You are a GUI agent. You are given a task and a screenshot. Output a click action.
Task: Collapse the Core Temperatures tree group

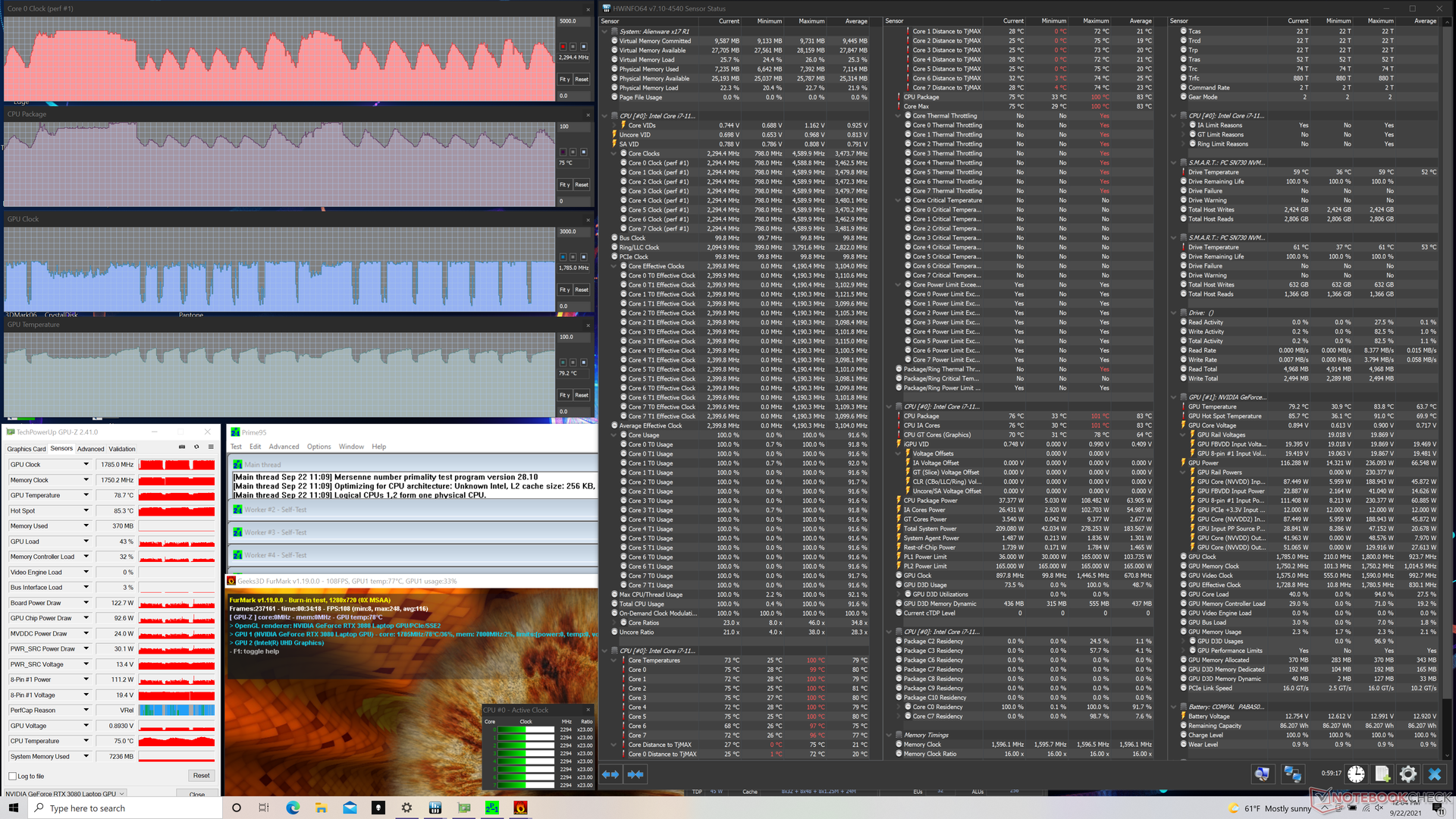613,660
